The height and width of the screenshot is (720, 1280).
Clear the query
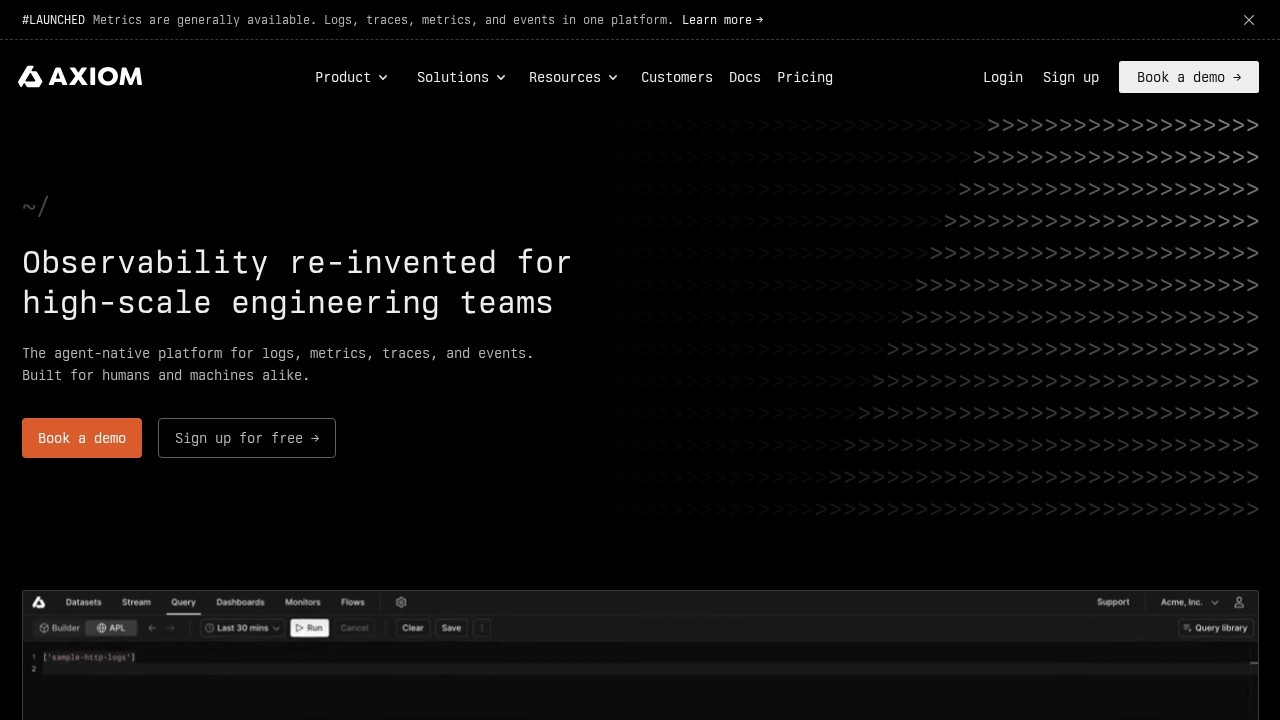coord(413,628)
